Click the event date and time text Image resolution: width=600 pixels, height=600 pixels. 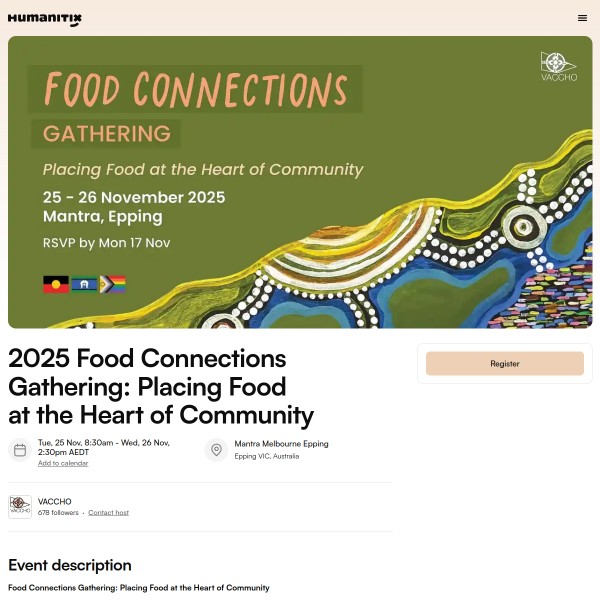(104, 447)
